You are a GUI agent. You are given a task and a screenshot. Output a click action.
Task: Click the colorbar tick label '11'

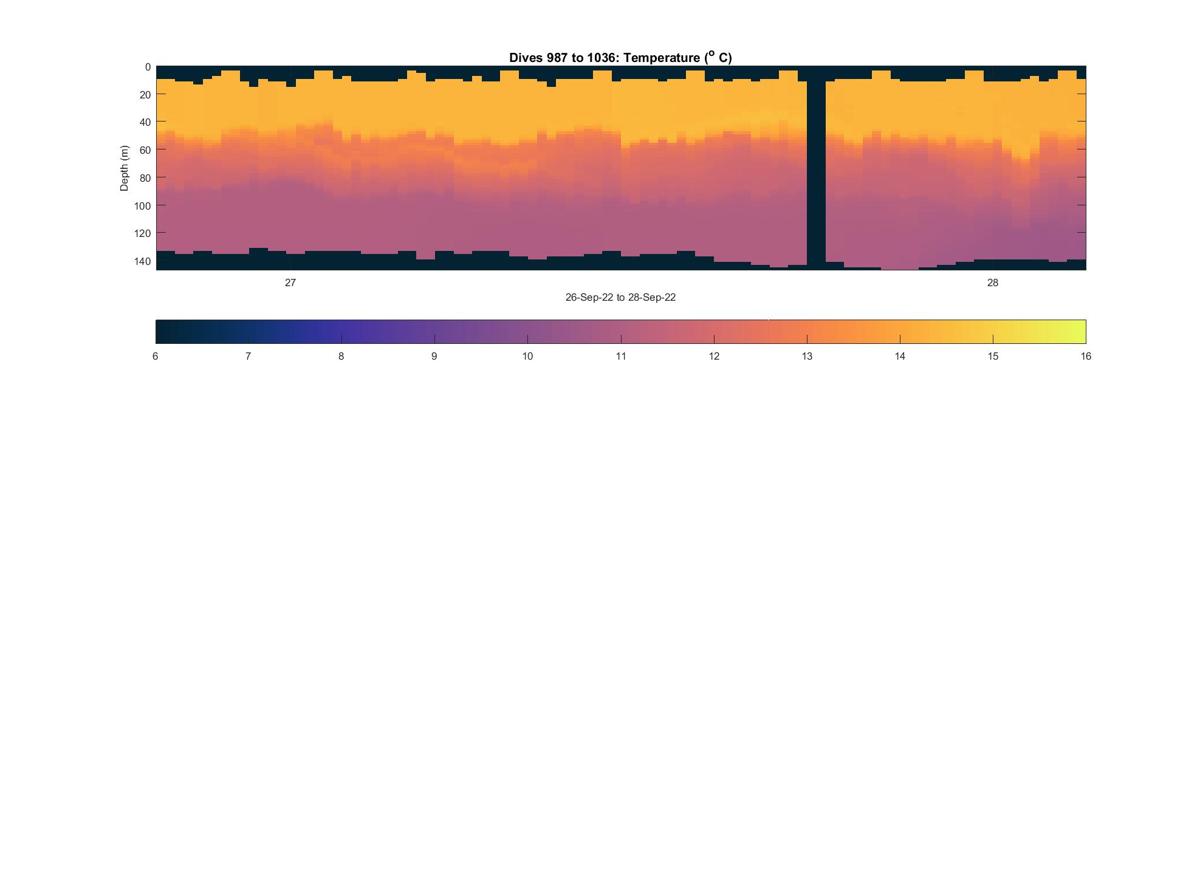(x=621, y=356)
